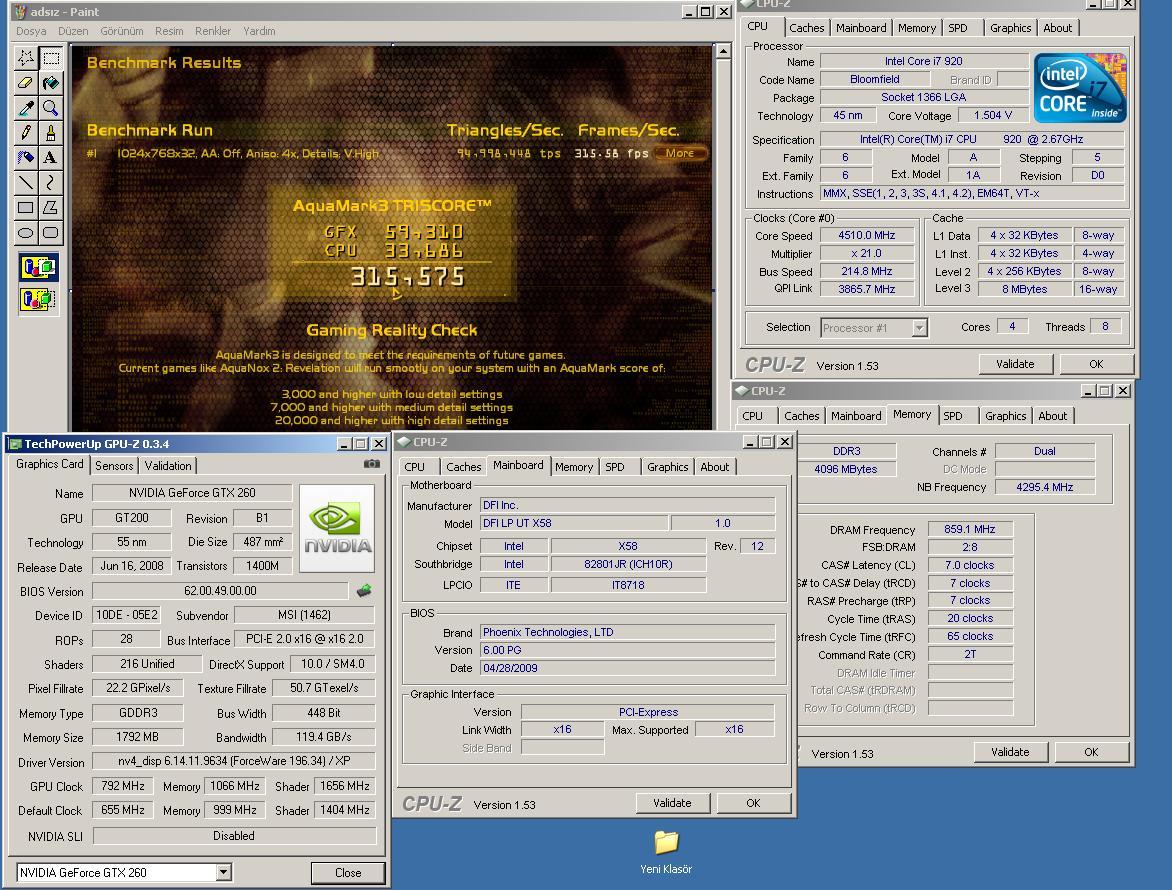Select the Rounded Rectangle tool in Paint
1172x890 pixels.
[x=51, y=232]
